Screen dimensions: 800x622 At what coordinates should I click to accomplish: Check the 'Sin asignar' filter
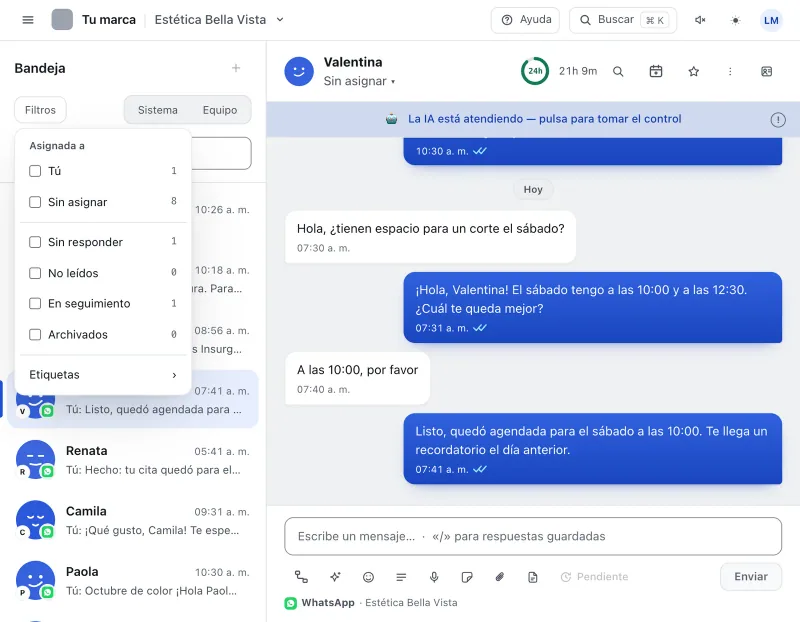(35, 202)
